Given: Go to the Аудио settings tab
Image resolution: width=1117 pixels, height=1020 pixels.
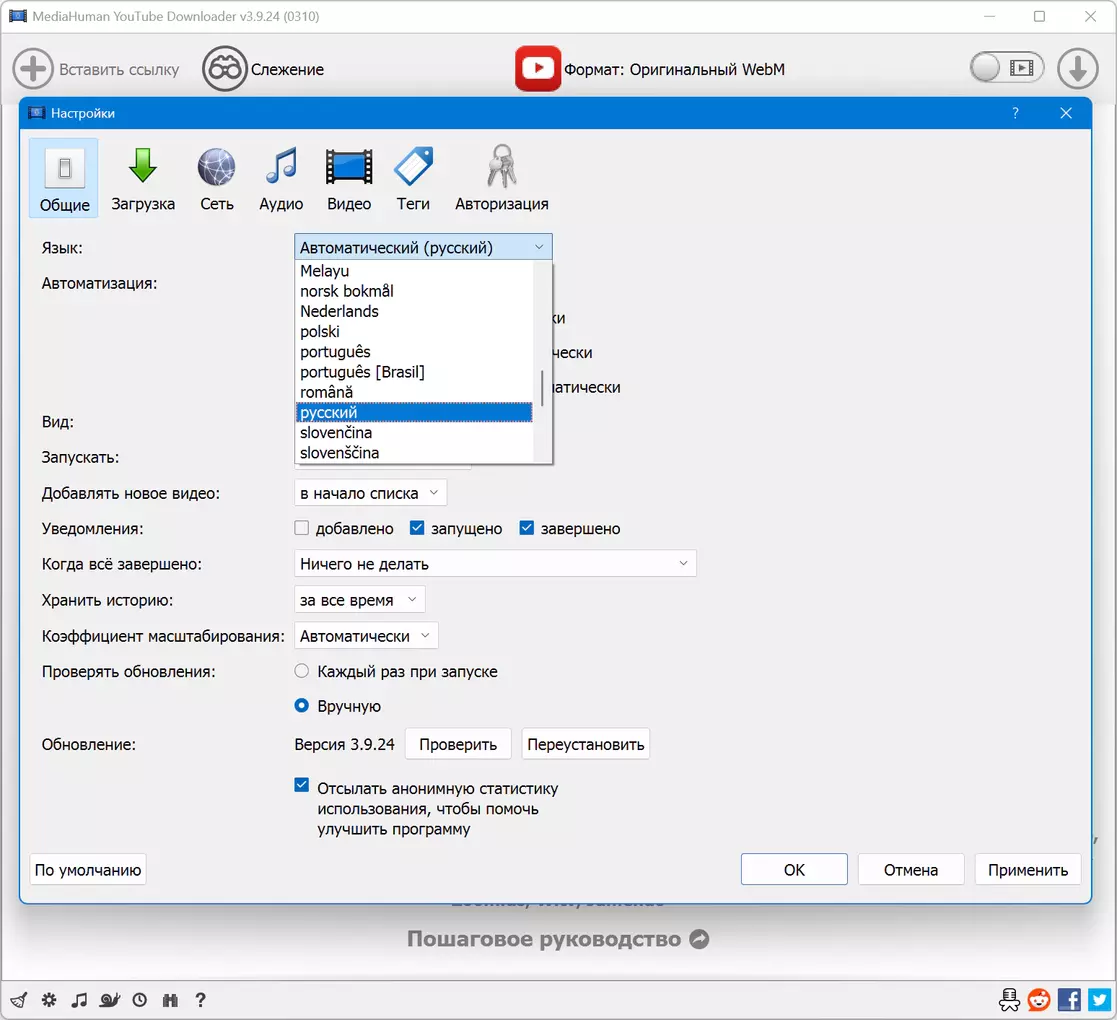Looking at the screenshot, I should pos(281,178).
